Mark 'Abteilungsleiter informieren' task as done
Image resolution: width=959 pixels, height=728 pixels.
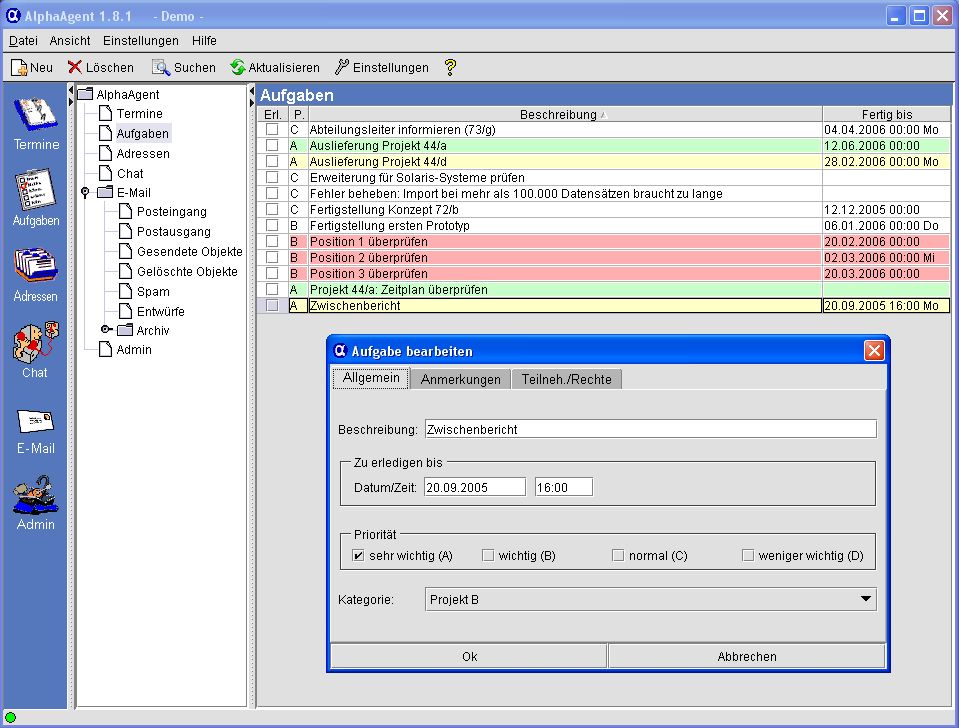(272, 130)
